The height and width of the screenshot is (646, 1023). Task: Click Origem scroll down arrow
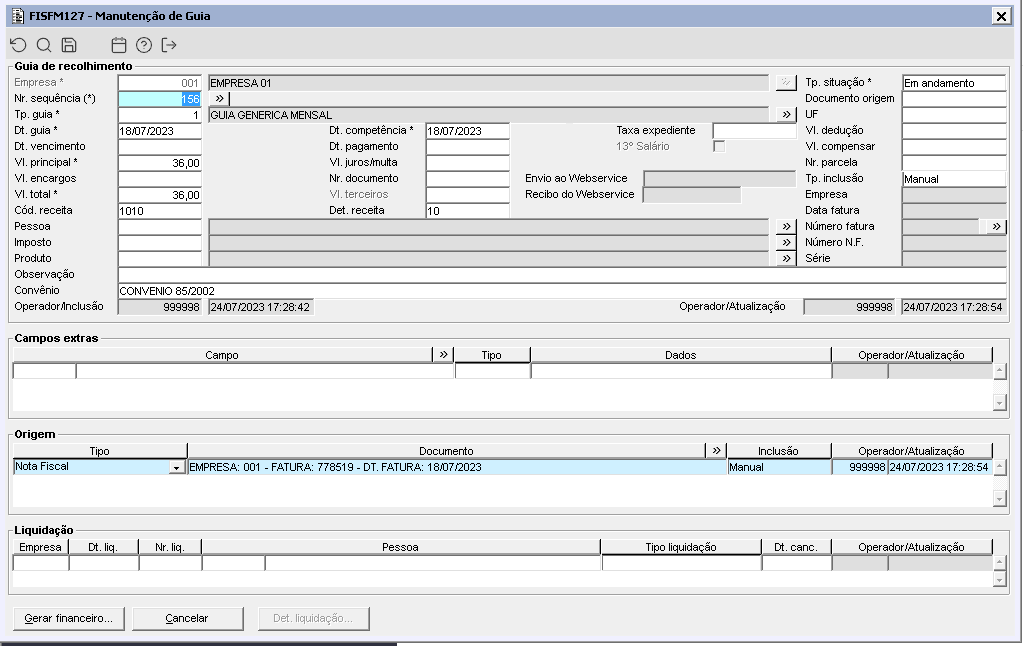tap(999, 499)
